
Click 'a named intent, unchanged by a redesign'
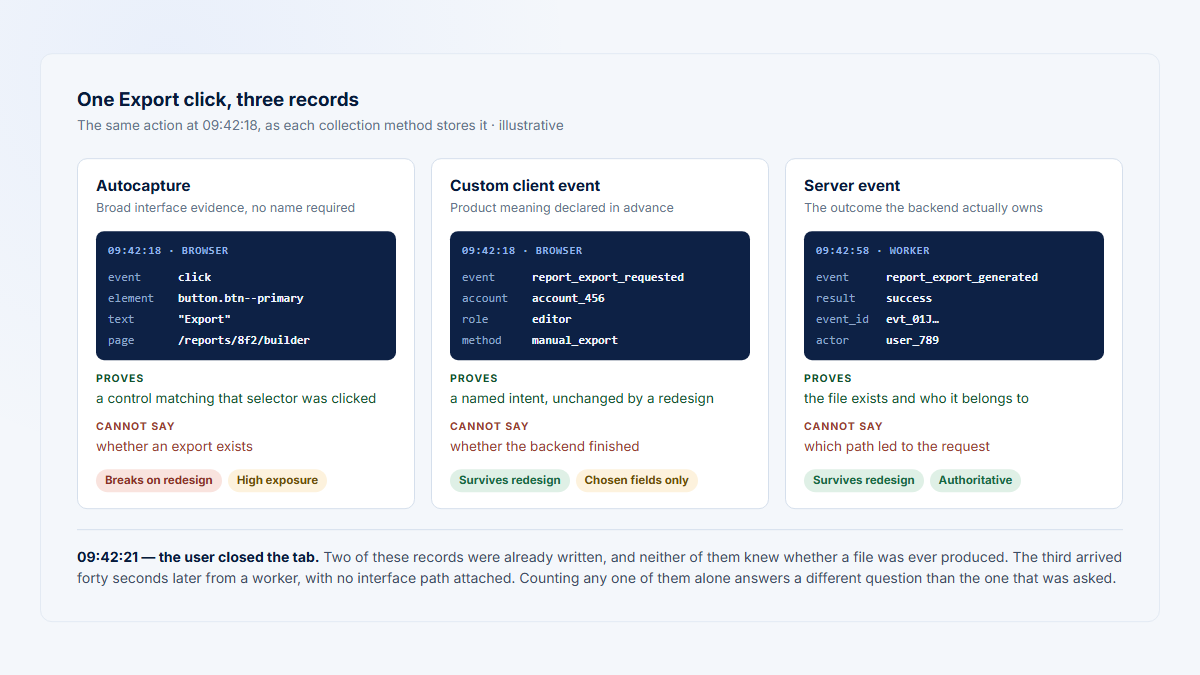point(582,398)
